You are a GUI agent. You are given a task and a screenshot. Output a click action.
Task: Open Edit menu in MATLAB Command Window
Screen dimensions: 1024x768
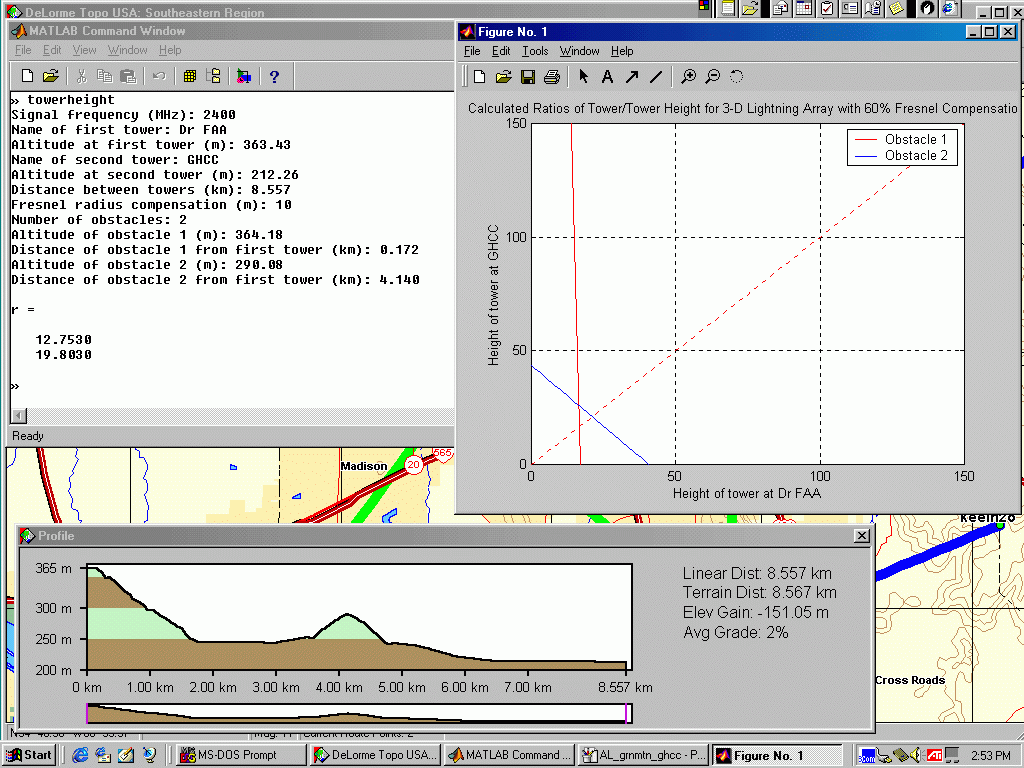52,50
